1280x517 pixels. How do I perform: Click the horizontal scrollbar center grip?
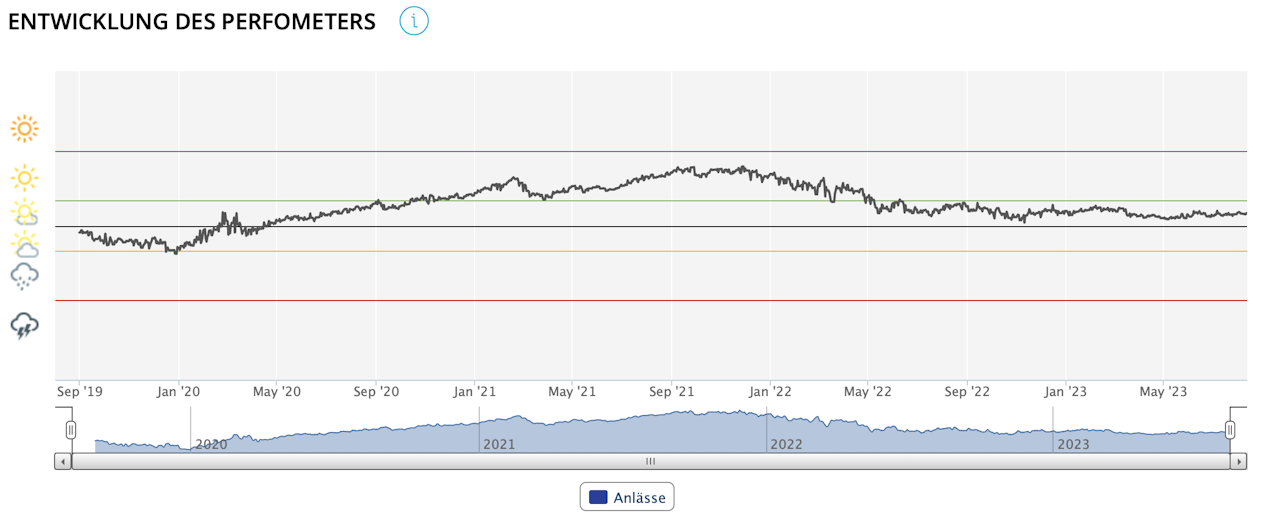pyautogui.click(x=650, y=461)
